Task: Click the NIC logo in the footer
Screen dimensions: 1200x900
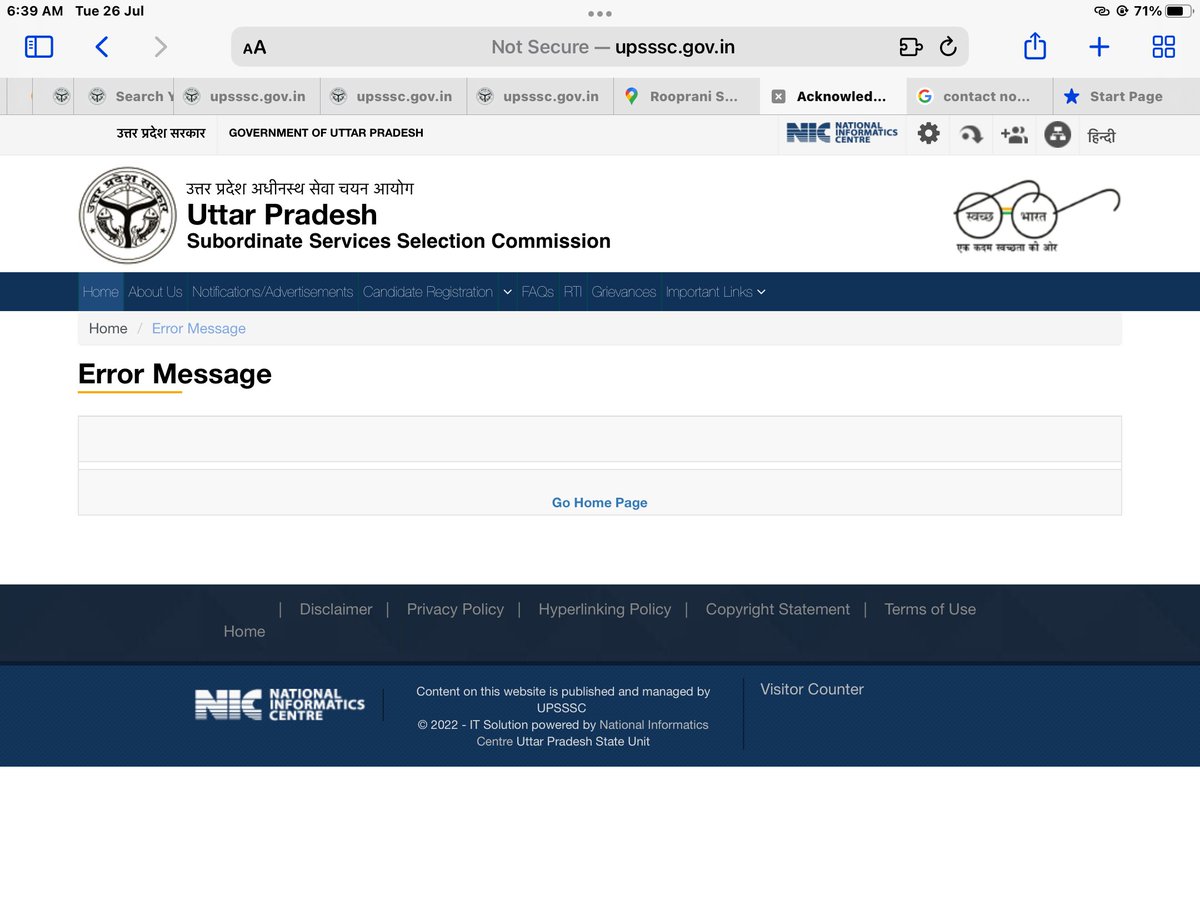Action: point(280,704)
